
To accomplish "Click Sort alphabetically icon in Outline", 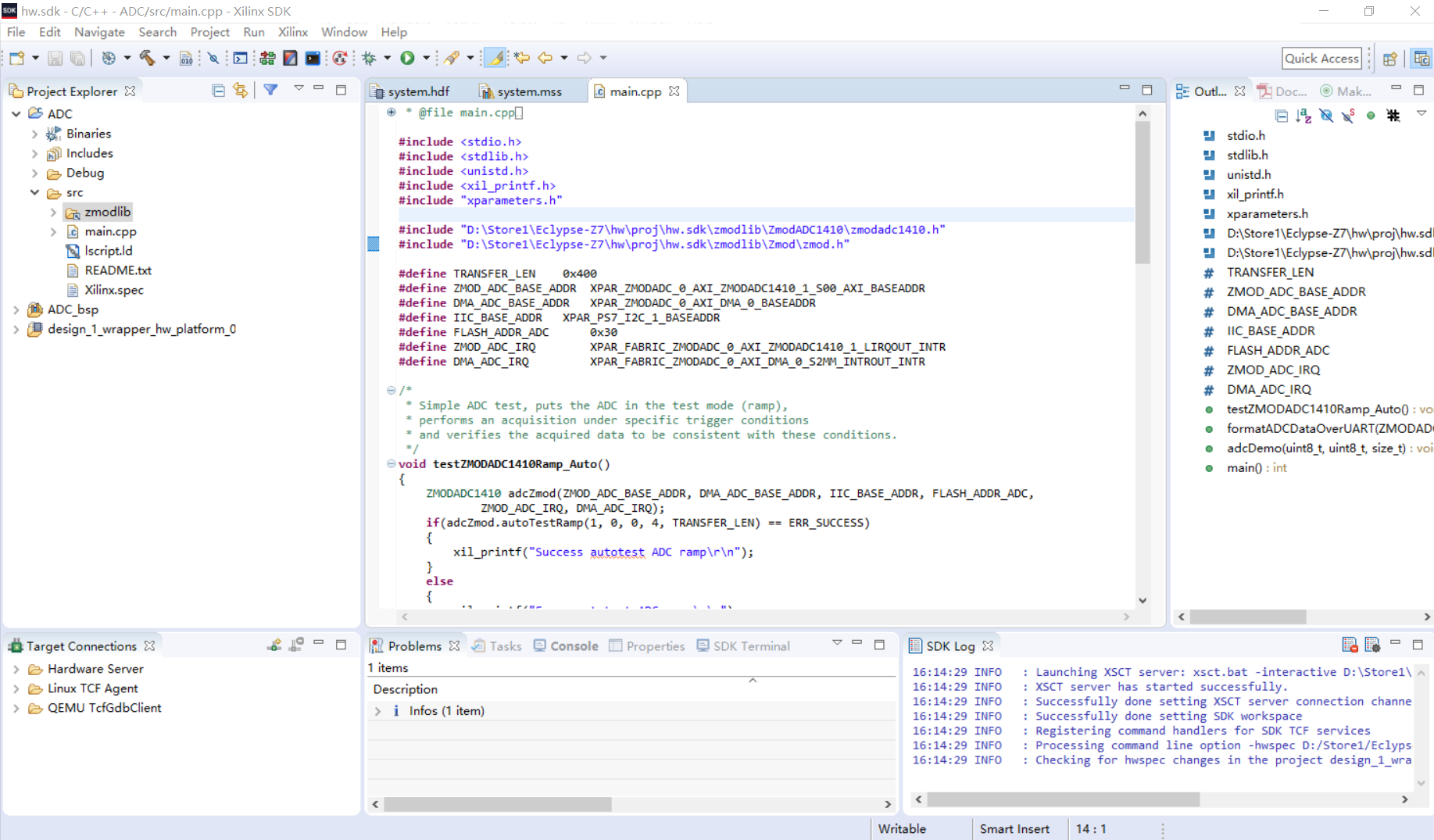I will click(x=1303, y=116).
